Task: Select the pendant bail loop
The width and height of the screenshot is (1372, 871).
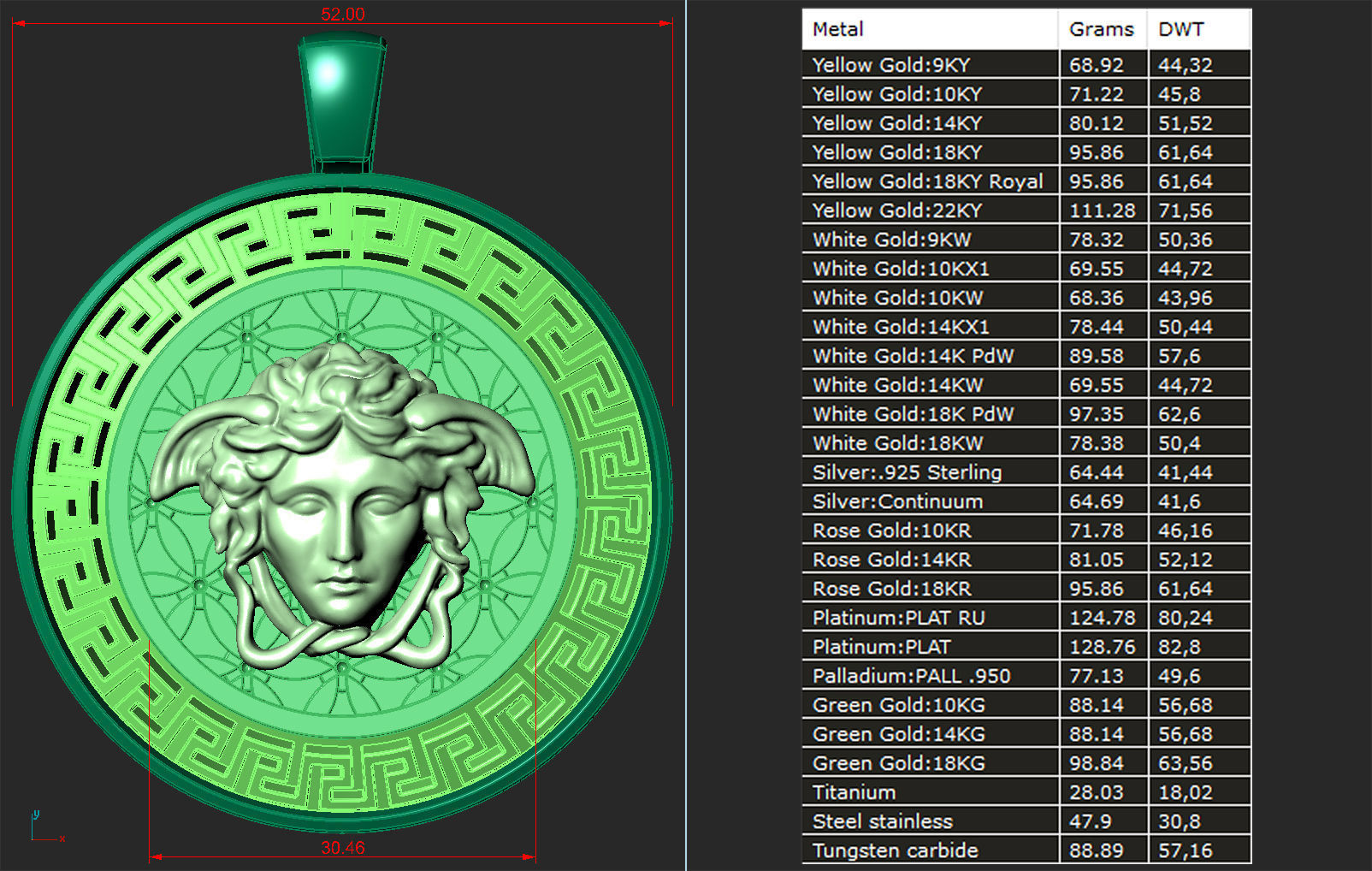Action: pyautogui.click(x=342, y=103)
